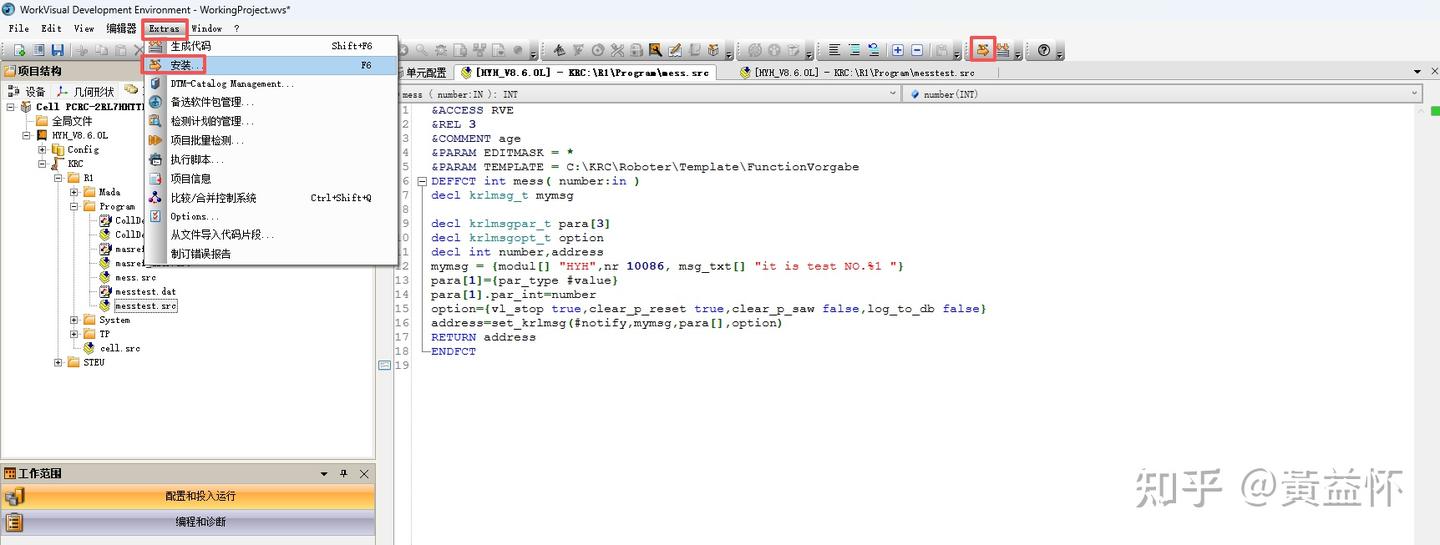Click the expand-all plus toolbar icon
1440x545 pixels.
coord(898,50)
